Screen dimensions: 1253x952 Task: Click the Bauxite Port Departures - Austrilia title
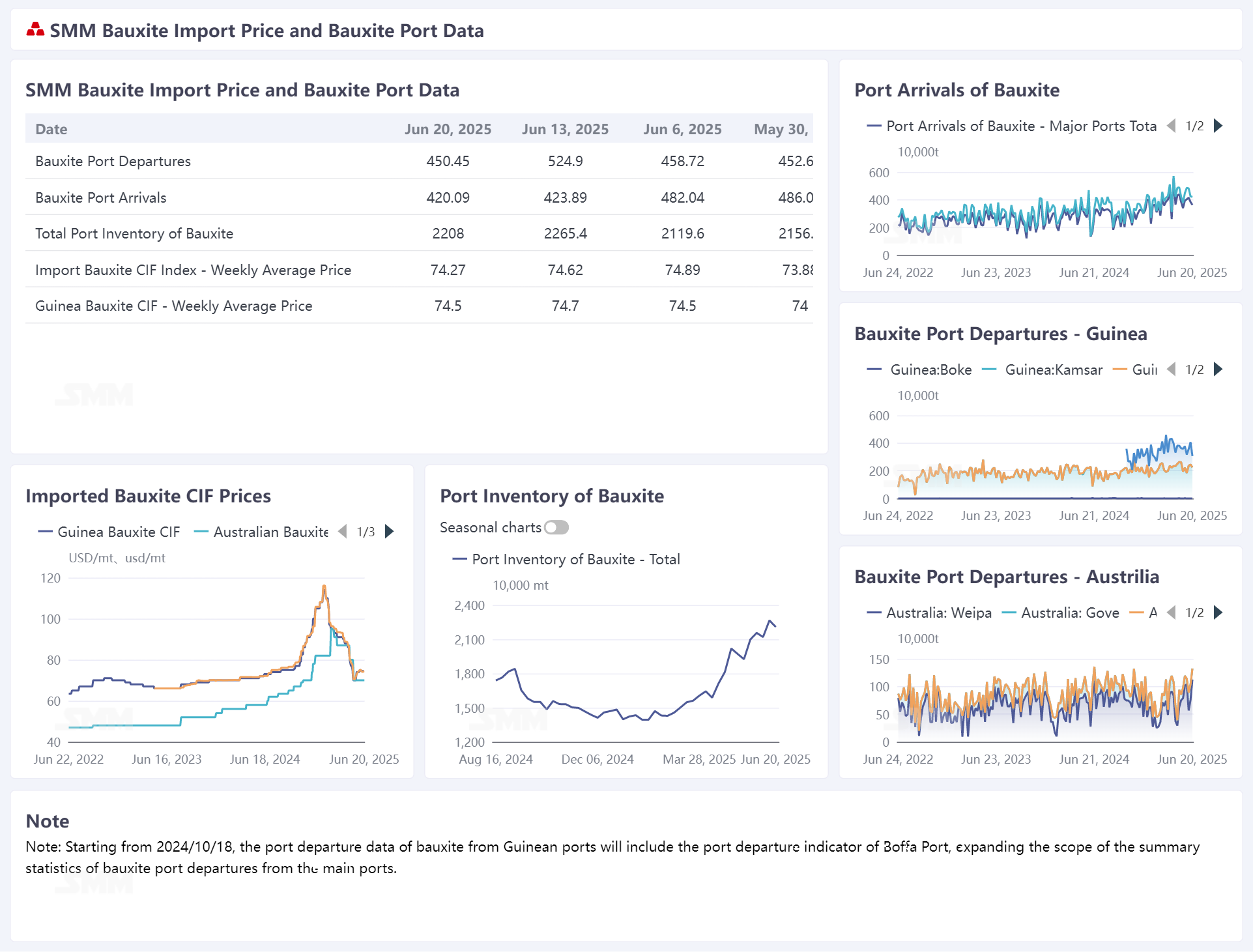pos(1007,577)
